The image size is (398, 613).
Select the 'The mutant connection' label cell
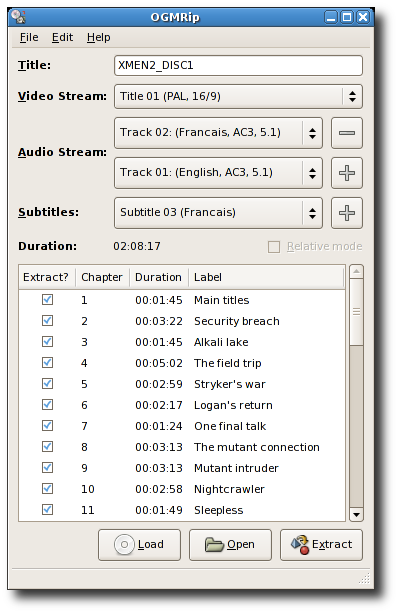(257, 447)
